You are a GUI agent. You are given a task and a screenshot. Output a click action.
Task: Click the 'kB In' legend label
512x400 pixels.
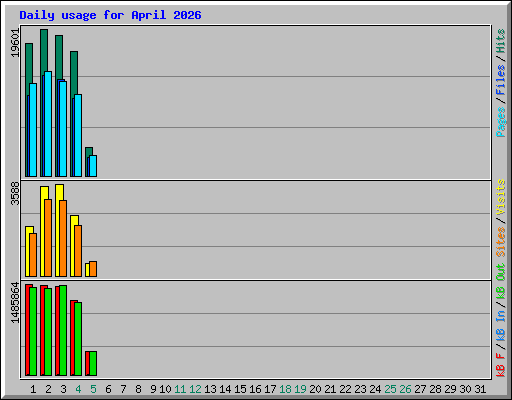tap(500, 327)
